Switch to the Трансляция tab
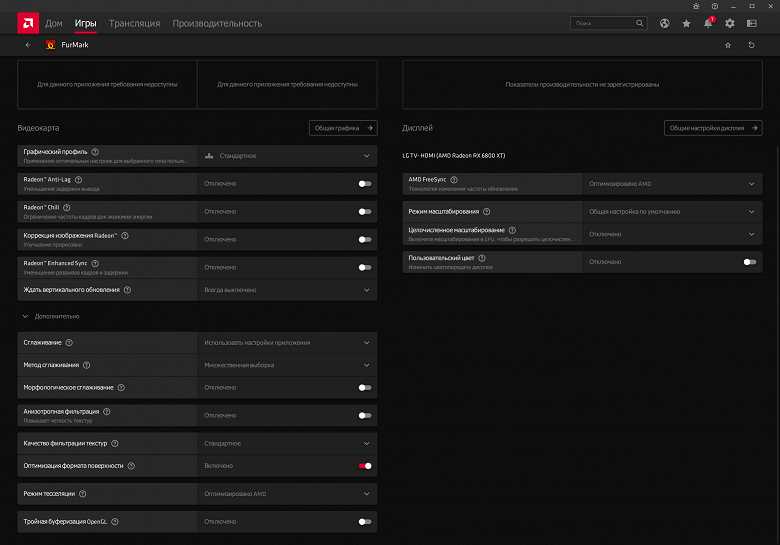The height and width of the screenshot is (545, 780). click(134, 23)
